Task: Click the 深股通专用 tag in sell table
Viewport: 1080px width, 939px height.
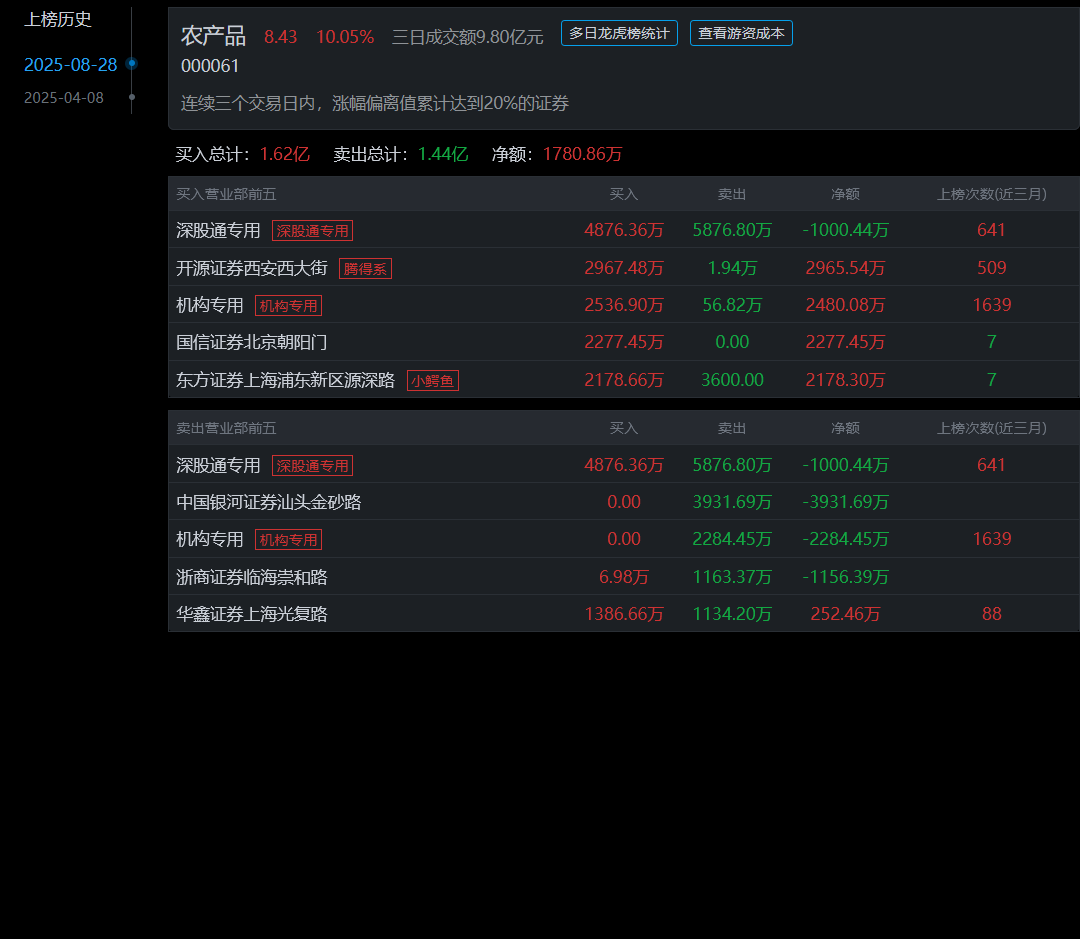Action: pyautogui.click(x=312, y=466)
